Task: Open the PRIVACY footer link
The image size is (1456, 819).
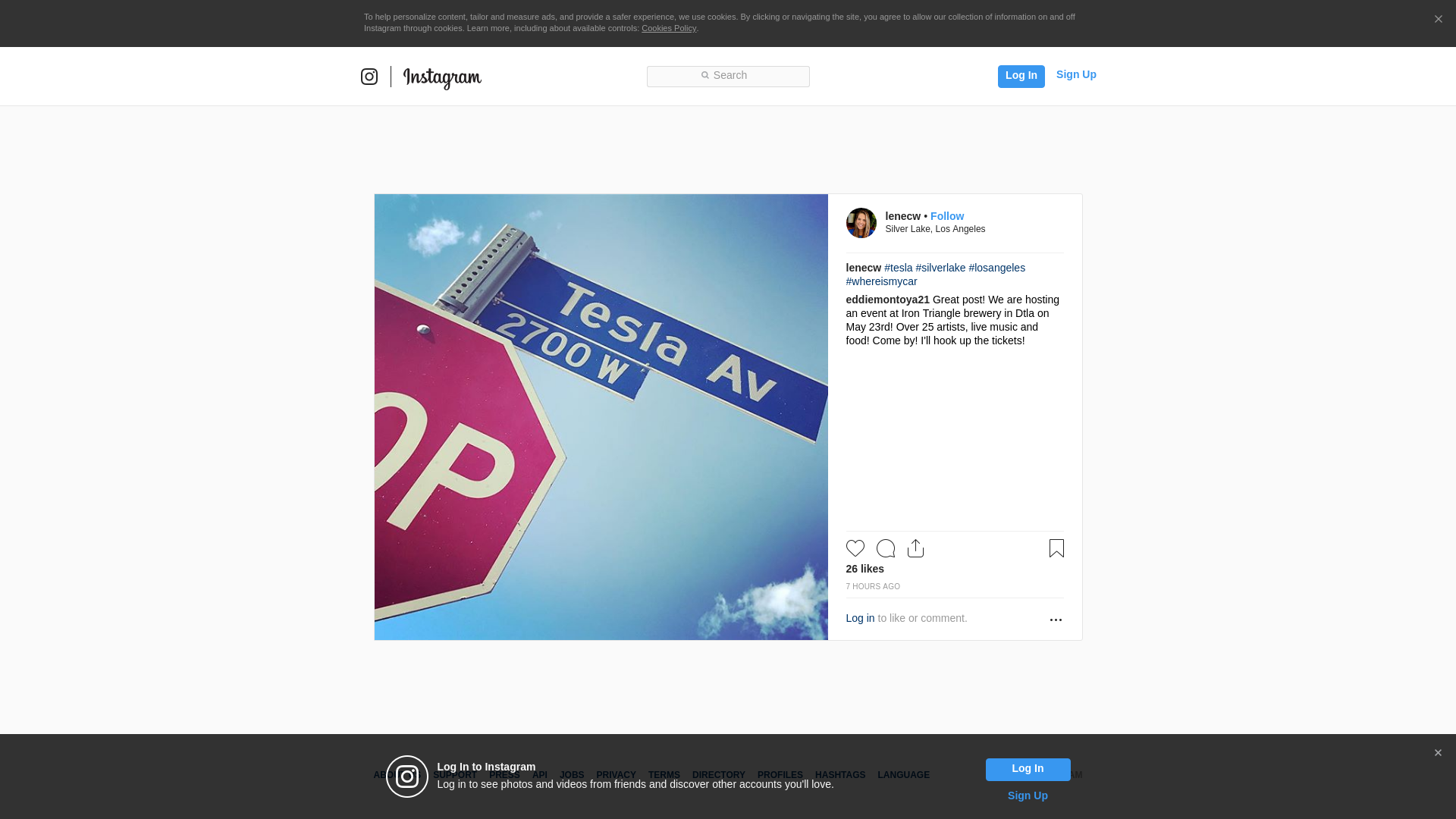Action: pos(616,775)
